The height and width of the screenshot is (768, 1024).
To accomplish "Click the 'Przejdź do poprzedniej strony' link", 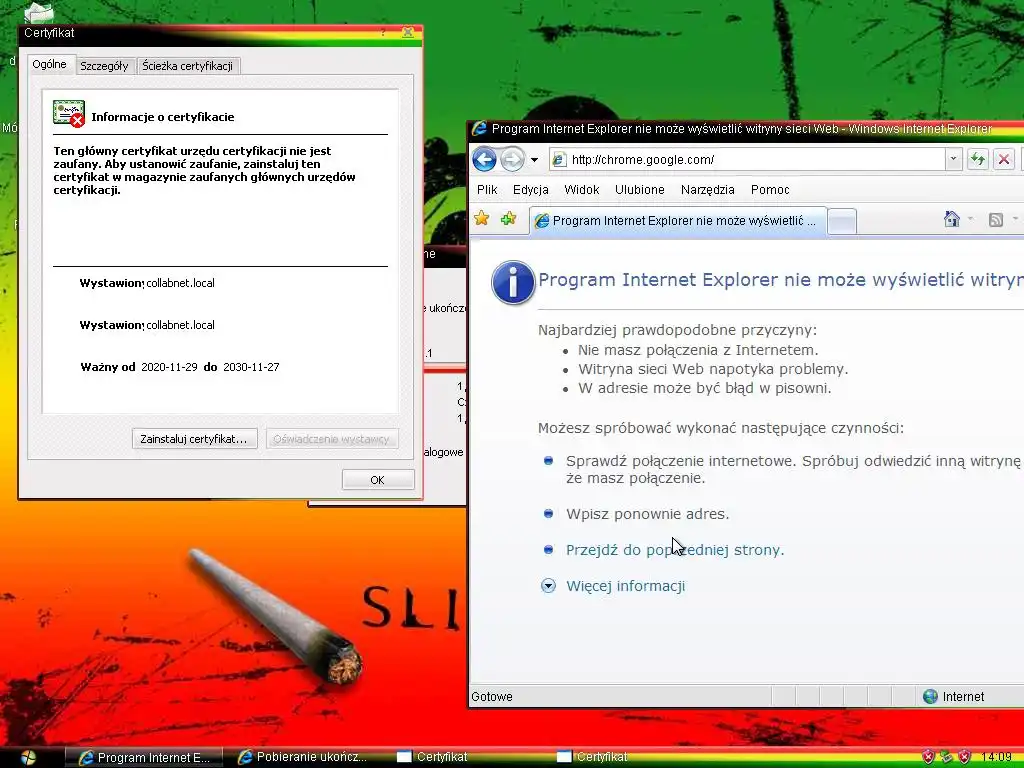I will pos(675,550).
